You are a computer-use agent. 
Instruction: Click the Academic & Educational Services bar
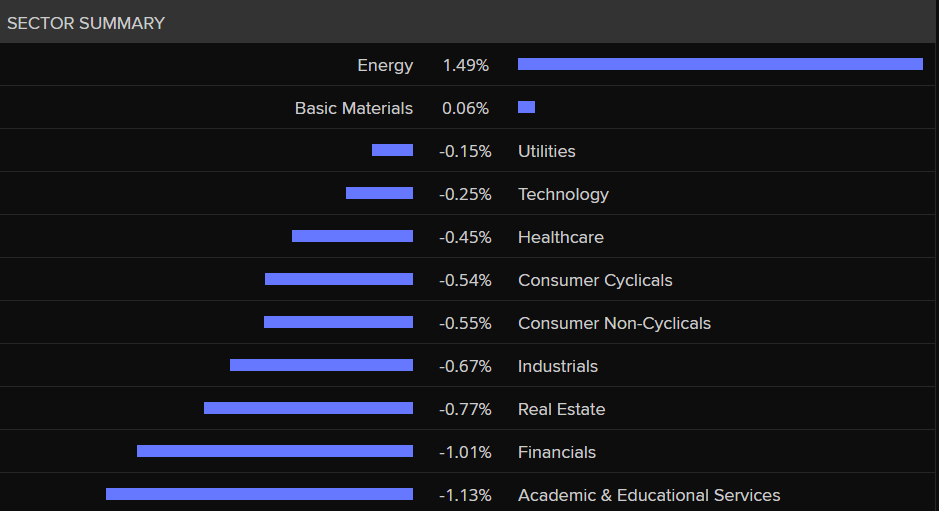click(259, 494)
